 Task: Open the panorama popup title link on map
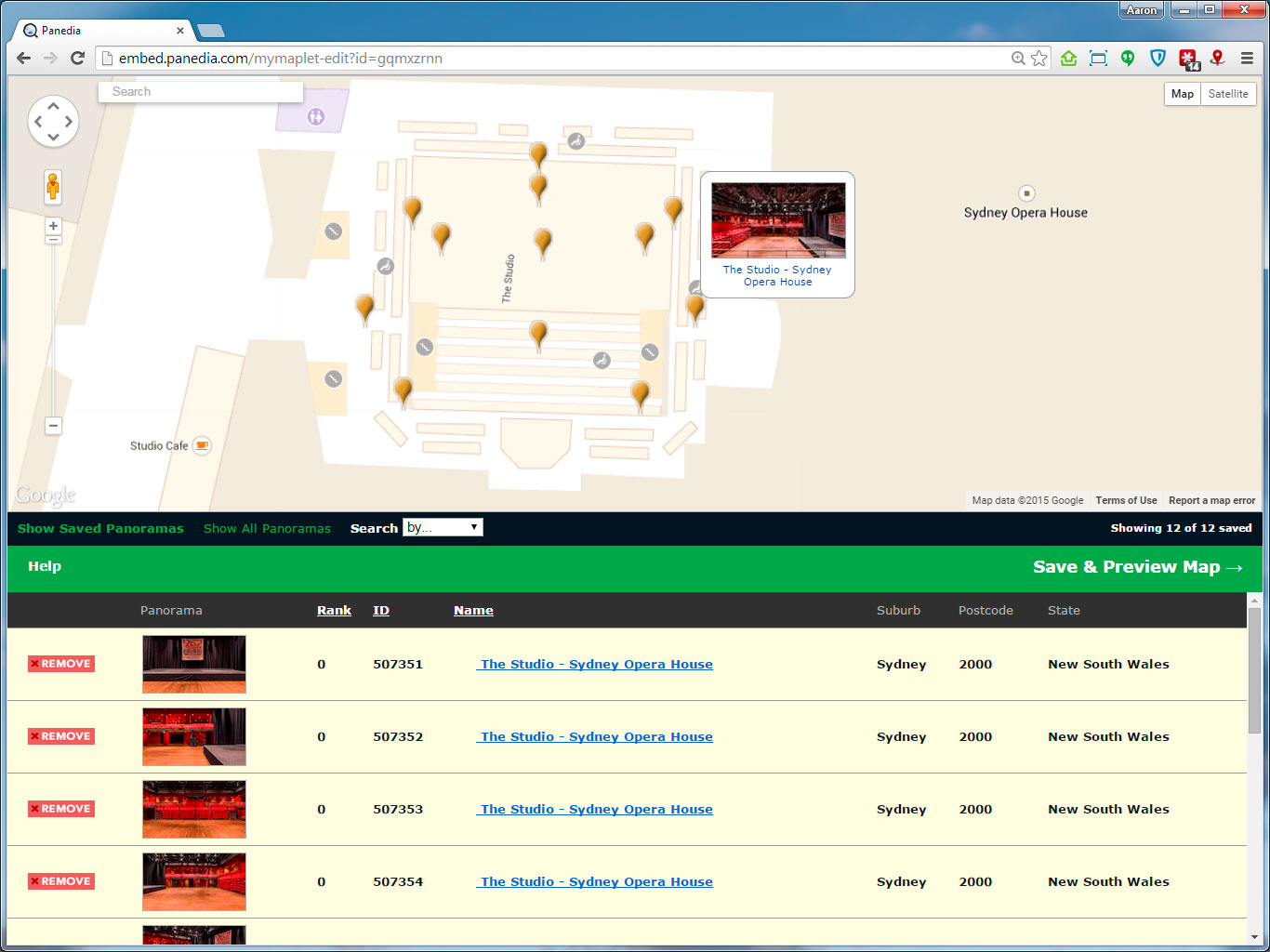(777, 275)
